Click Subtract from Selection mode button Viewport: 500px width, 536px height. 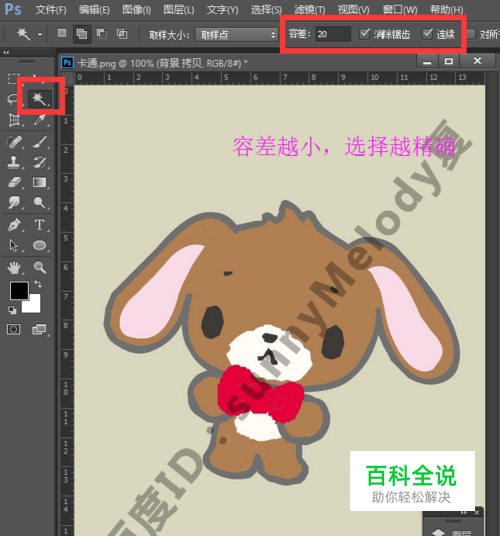pos(102,34)
